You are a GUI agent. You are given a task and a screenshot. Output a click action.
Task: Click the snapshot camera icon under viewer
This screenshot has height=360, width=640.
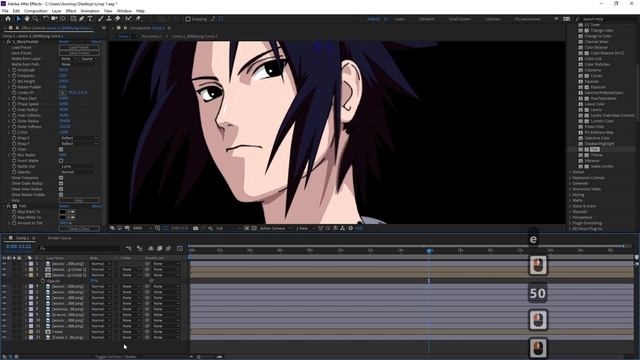coord(196,228)
